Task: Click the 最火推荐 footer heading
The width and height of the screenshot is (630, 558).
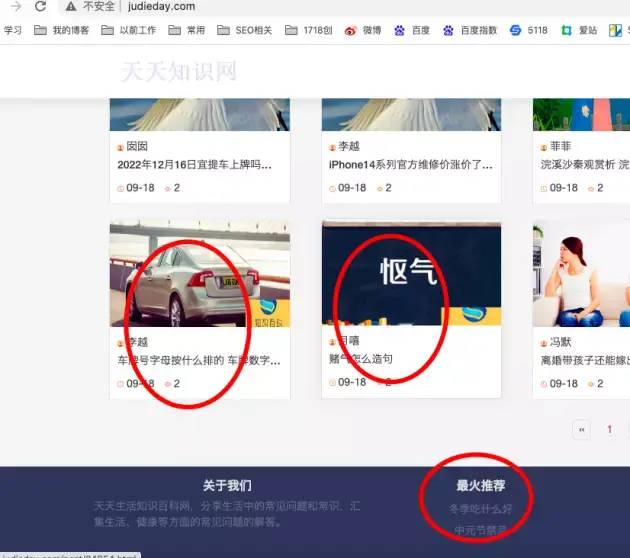Action: tap(481, 485)
